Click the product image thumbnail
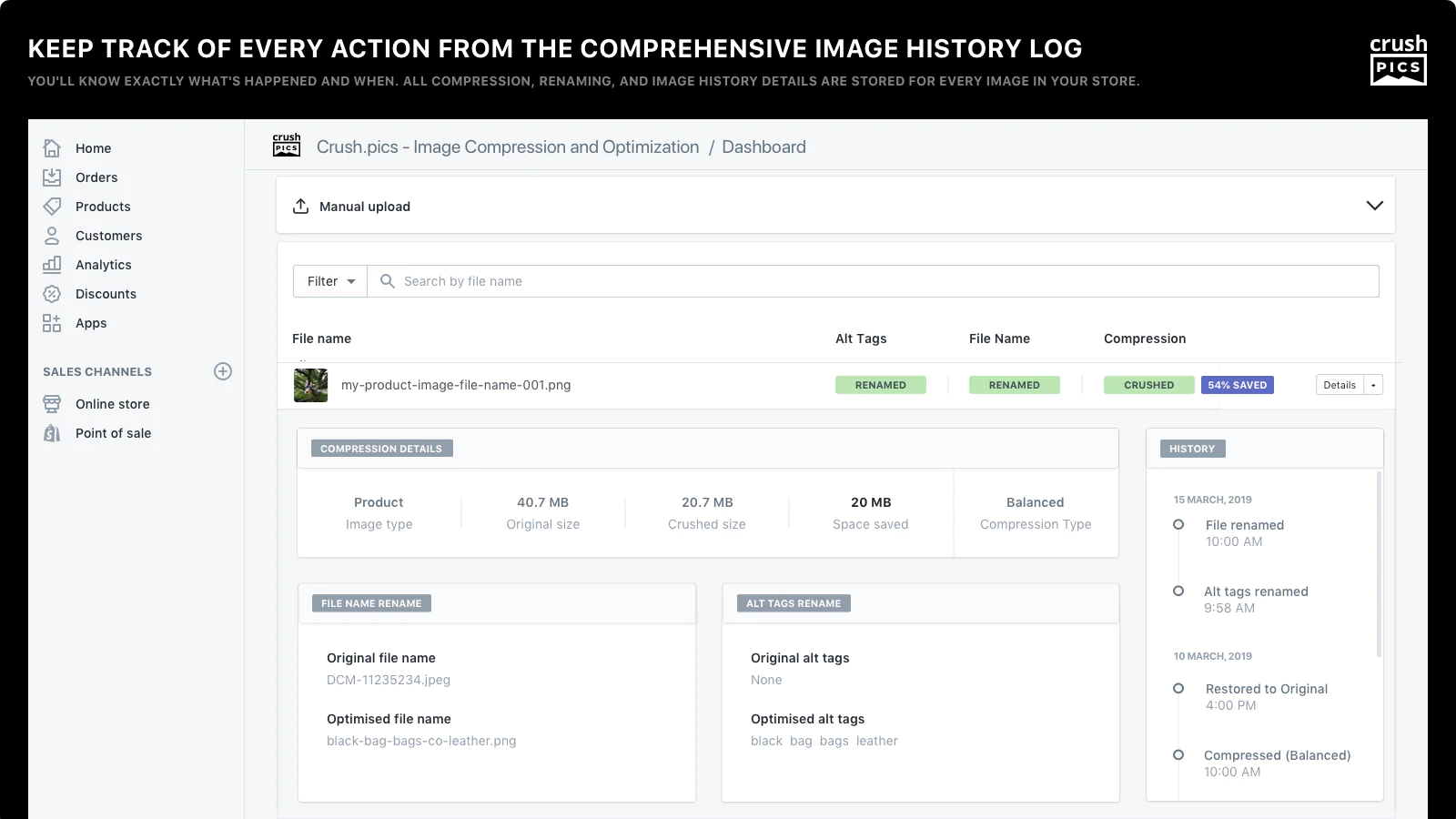The height and width of the screenshot is (819, 1456). pos(310,385)
